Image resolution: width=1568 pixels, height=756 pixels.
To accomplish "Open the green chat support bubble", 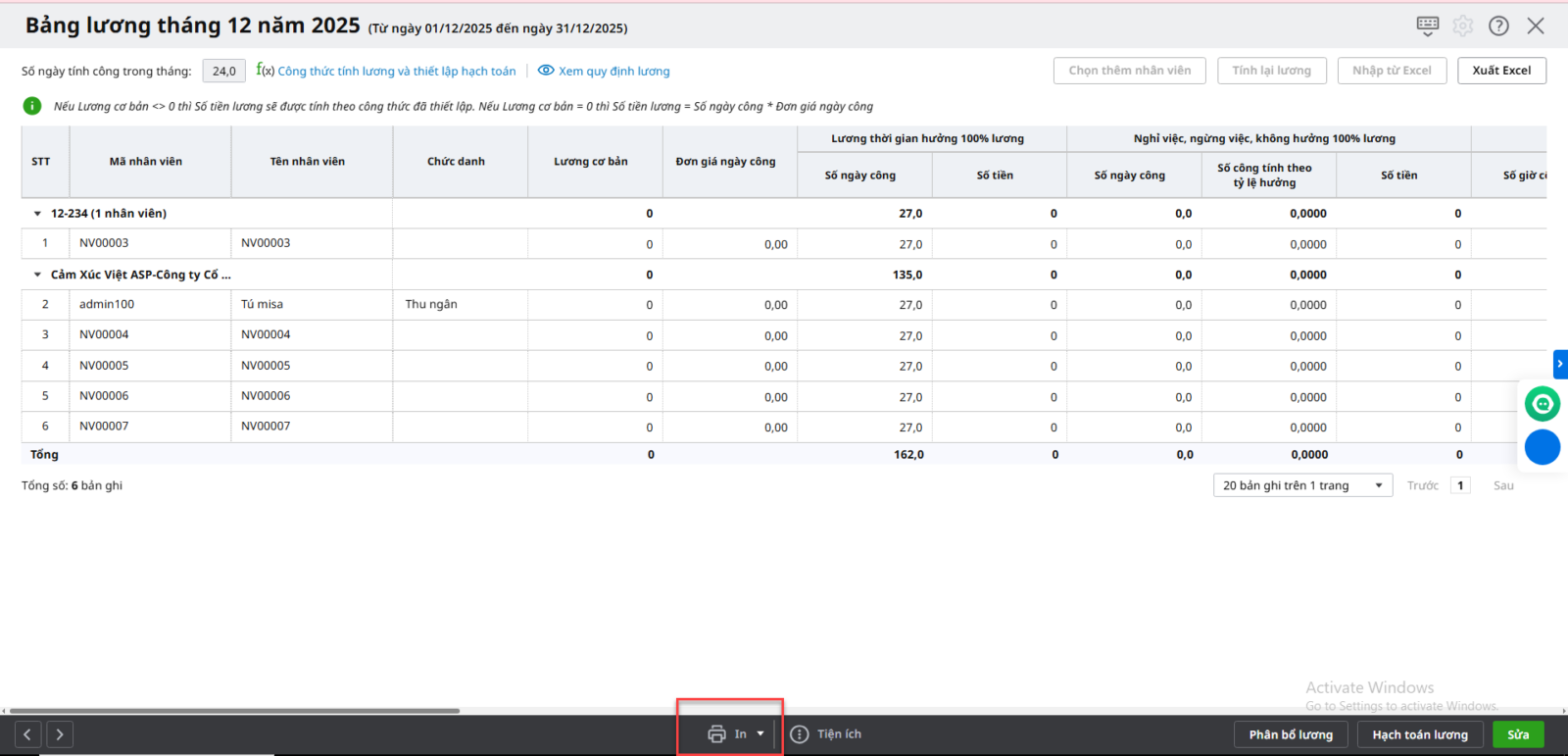I will point(1543,403).
